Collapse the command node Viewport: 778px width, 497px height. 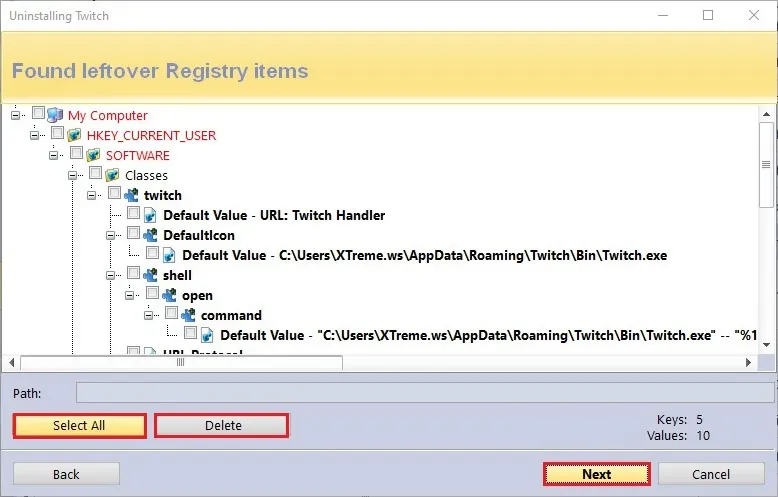pyautogui.click(x=148, y=315)
